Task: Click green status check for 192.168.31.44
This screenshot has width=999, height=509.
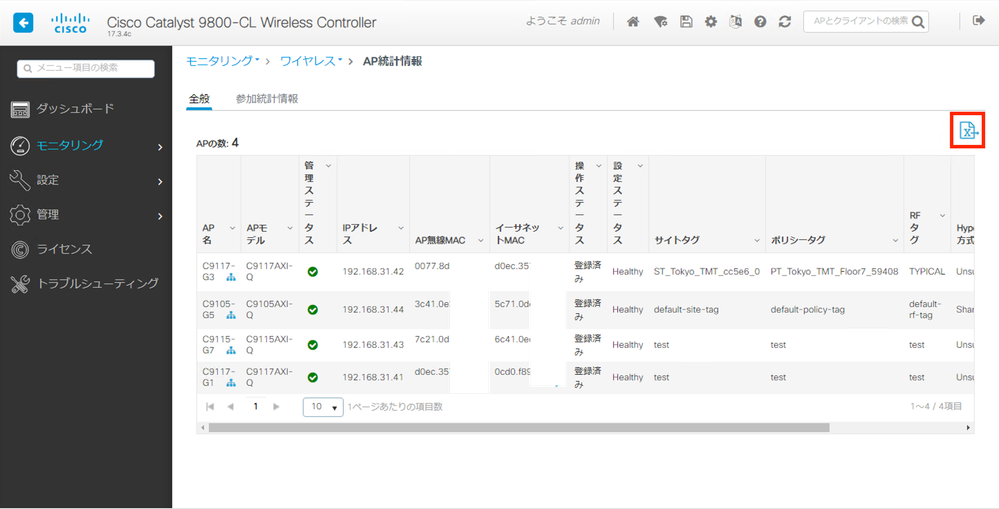Action: click(312, 310)
